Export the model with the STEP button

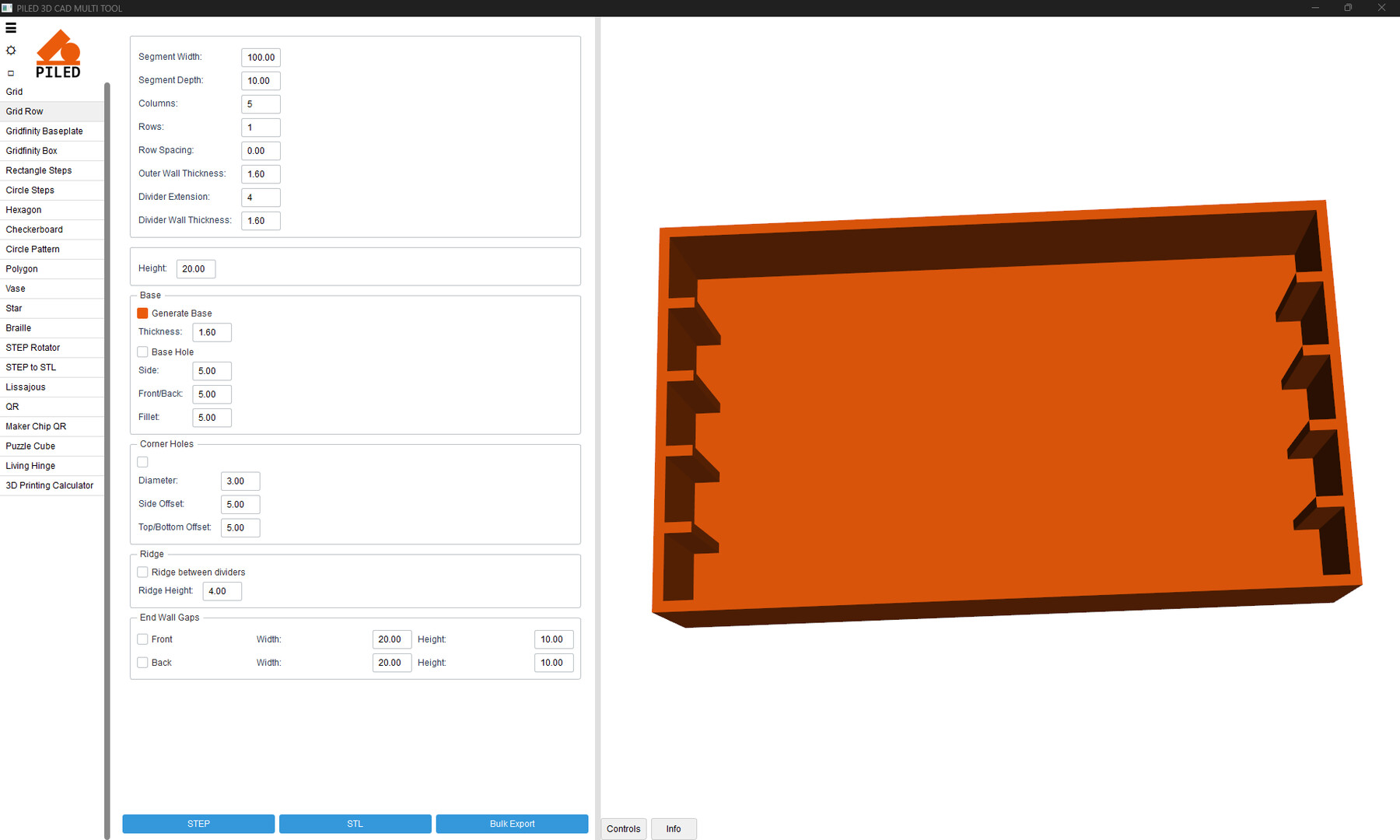[198, 824]
